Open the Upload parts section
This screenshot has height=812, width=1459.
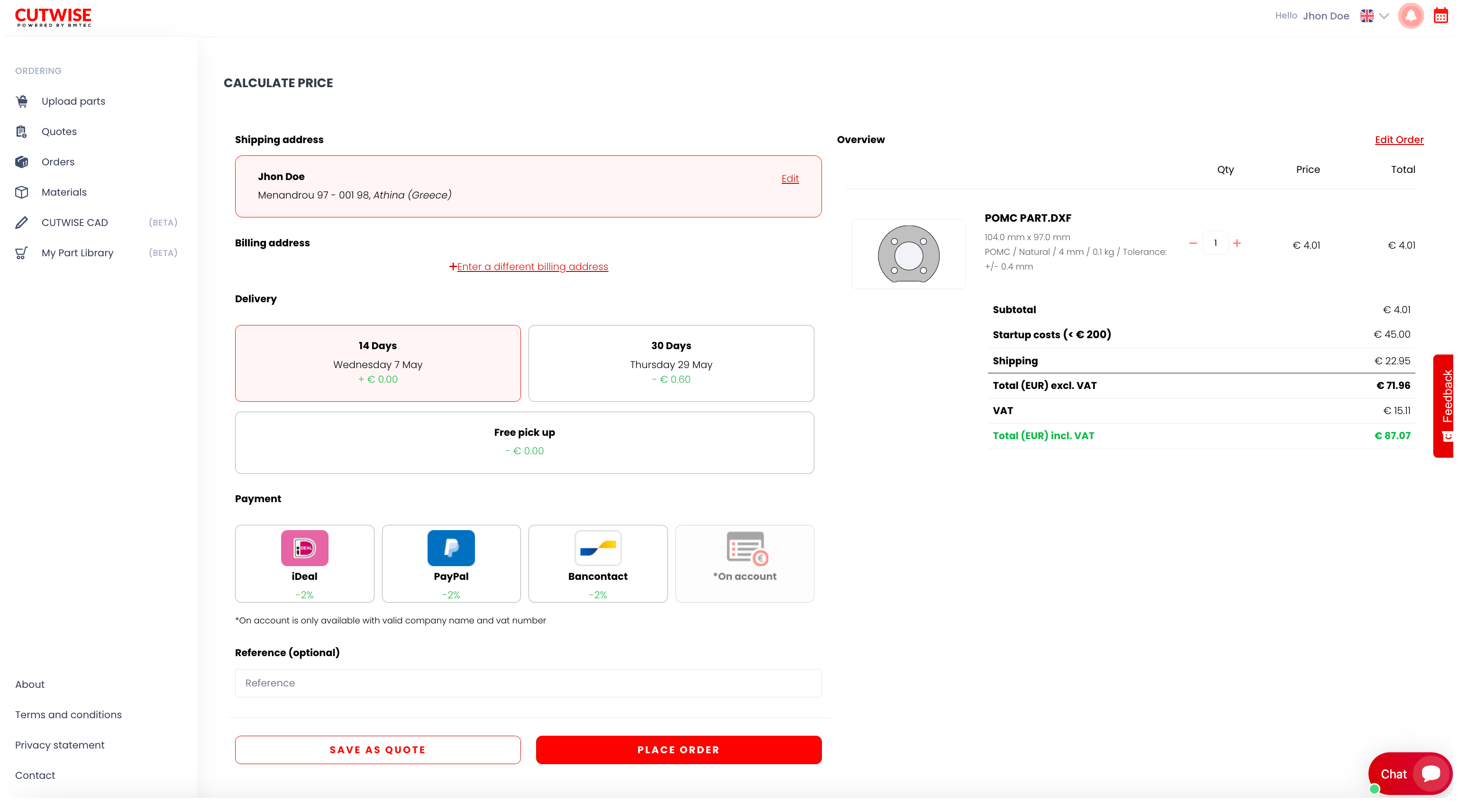[73, 101]
